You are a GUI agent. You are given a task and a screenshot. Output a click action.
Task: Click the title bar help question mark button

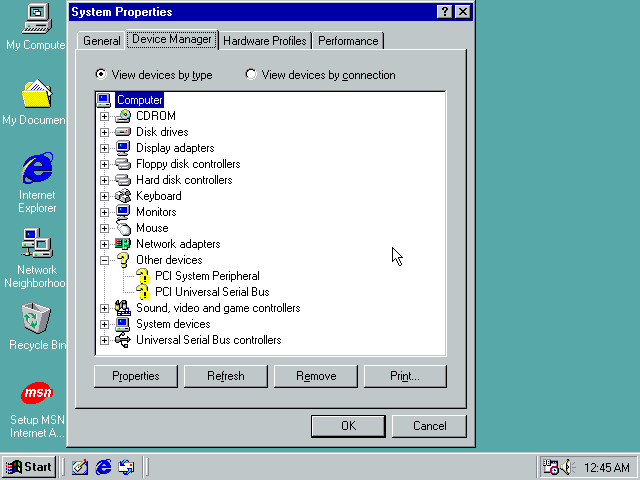pyautogui.click(x=444, y=11)
